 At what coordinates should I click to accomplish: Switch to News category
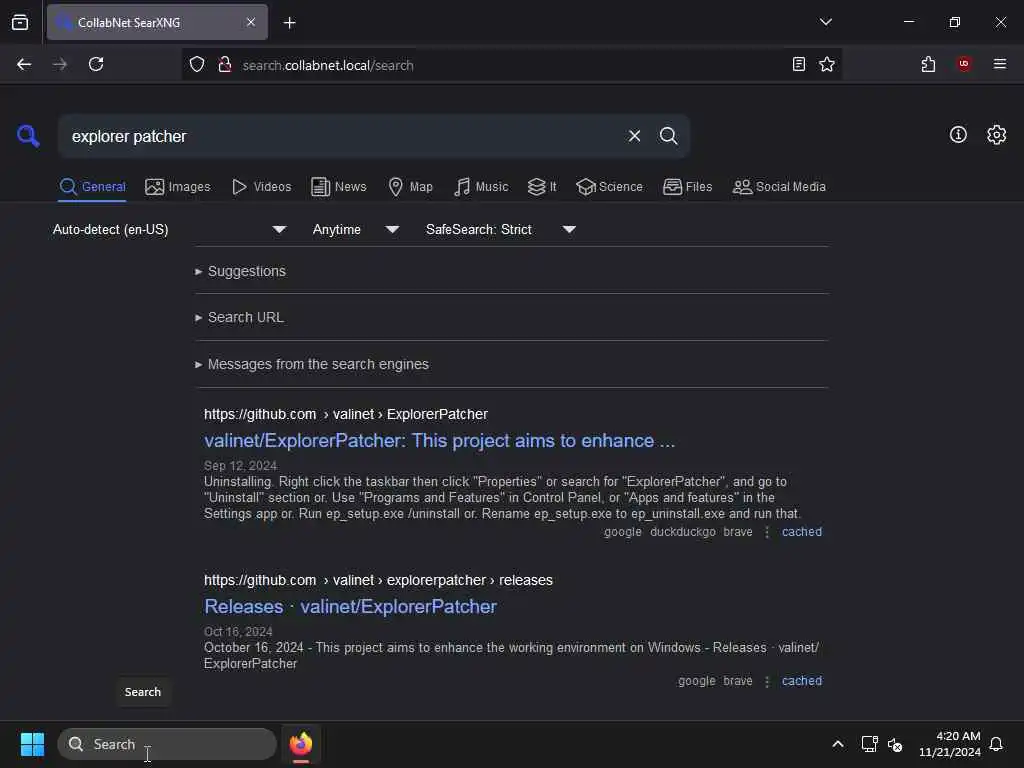click(338, 187)
